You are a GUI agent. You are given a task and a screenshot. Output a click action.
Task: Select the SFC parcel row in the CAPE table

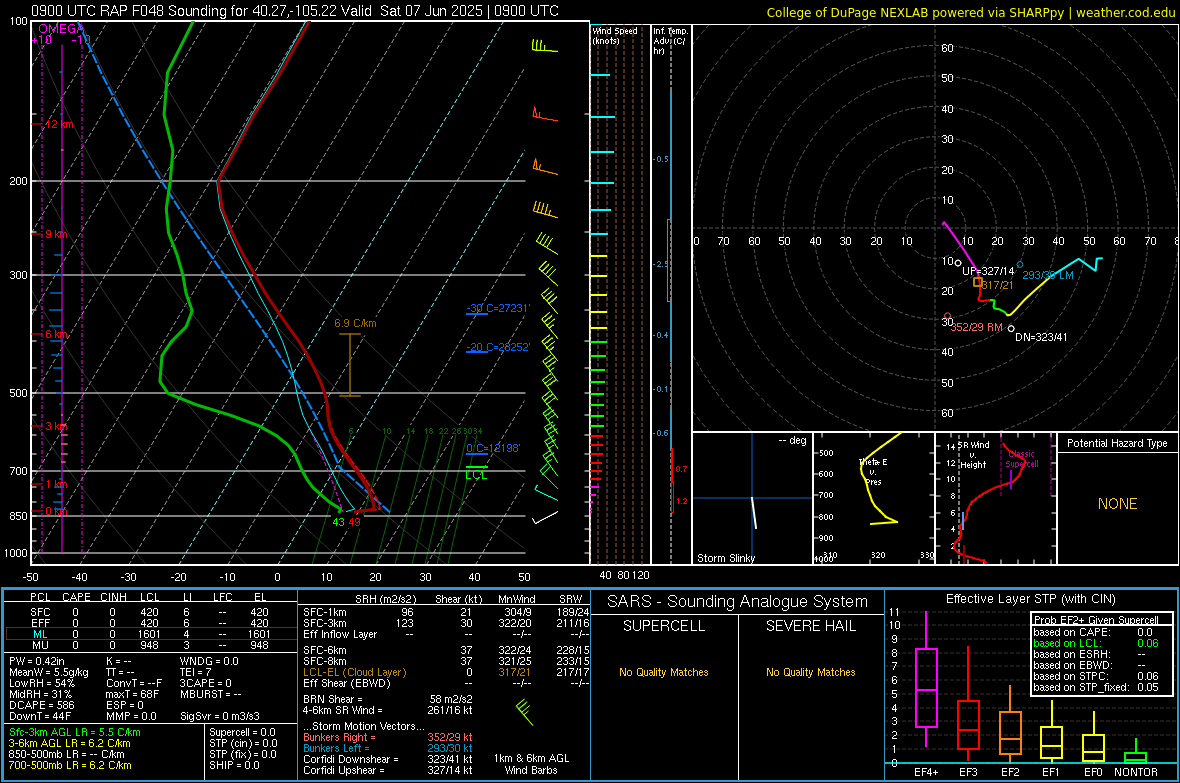[x=150, y=612]
